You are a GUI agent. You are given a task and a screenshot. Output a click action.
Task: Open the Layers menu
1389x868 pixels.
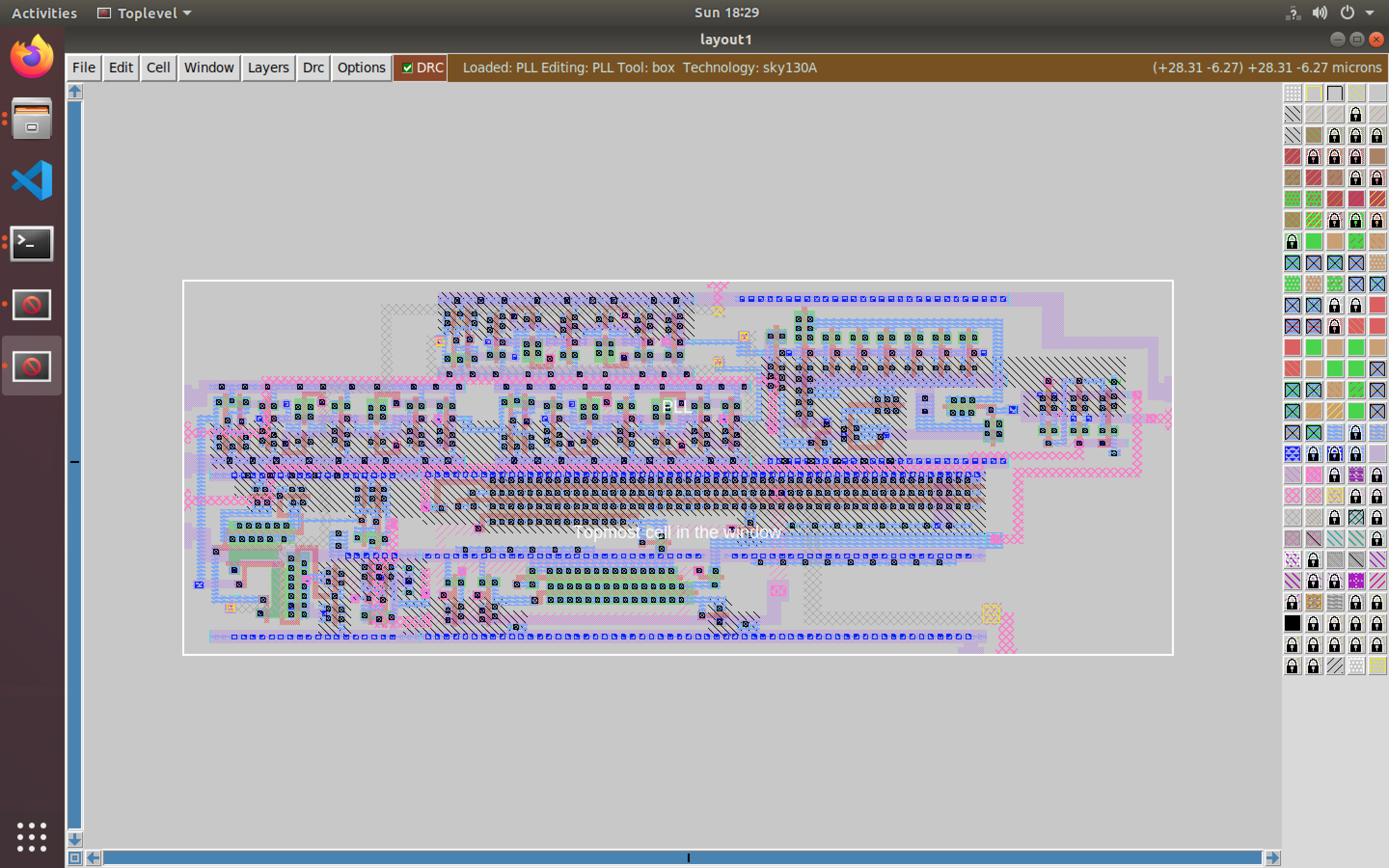point(268,68)
